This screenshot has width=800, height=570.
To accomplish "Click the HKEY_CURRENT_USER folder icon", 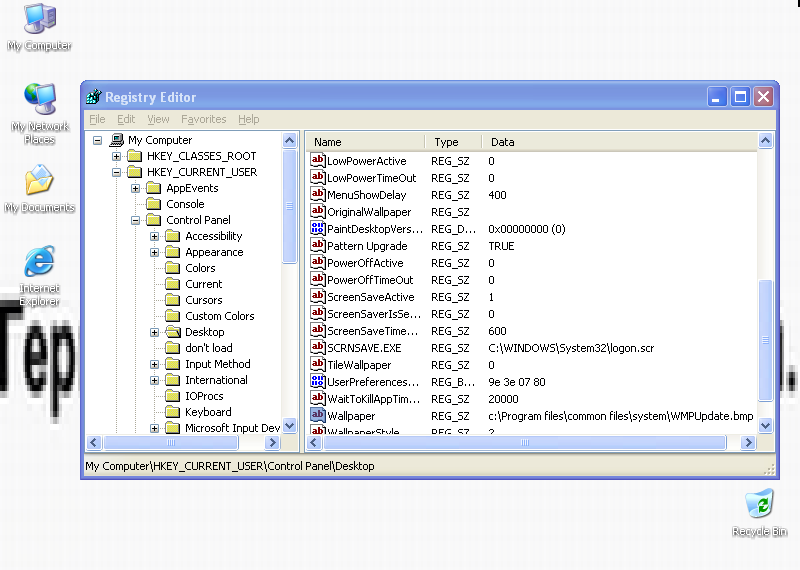I will 135,171.
